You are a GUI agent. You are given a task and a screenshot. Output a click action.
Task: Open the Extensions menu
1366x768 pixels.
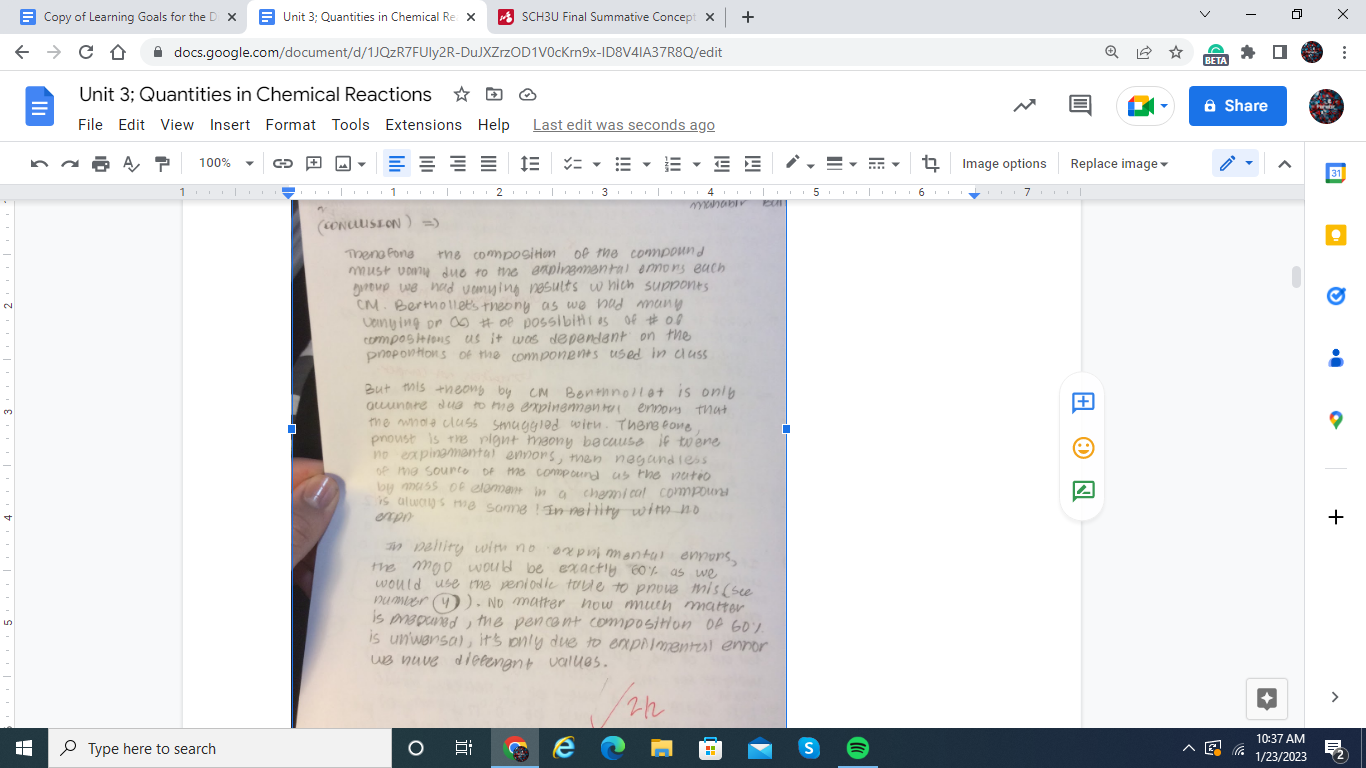click(x=424, y=125)
